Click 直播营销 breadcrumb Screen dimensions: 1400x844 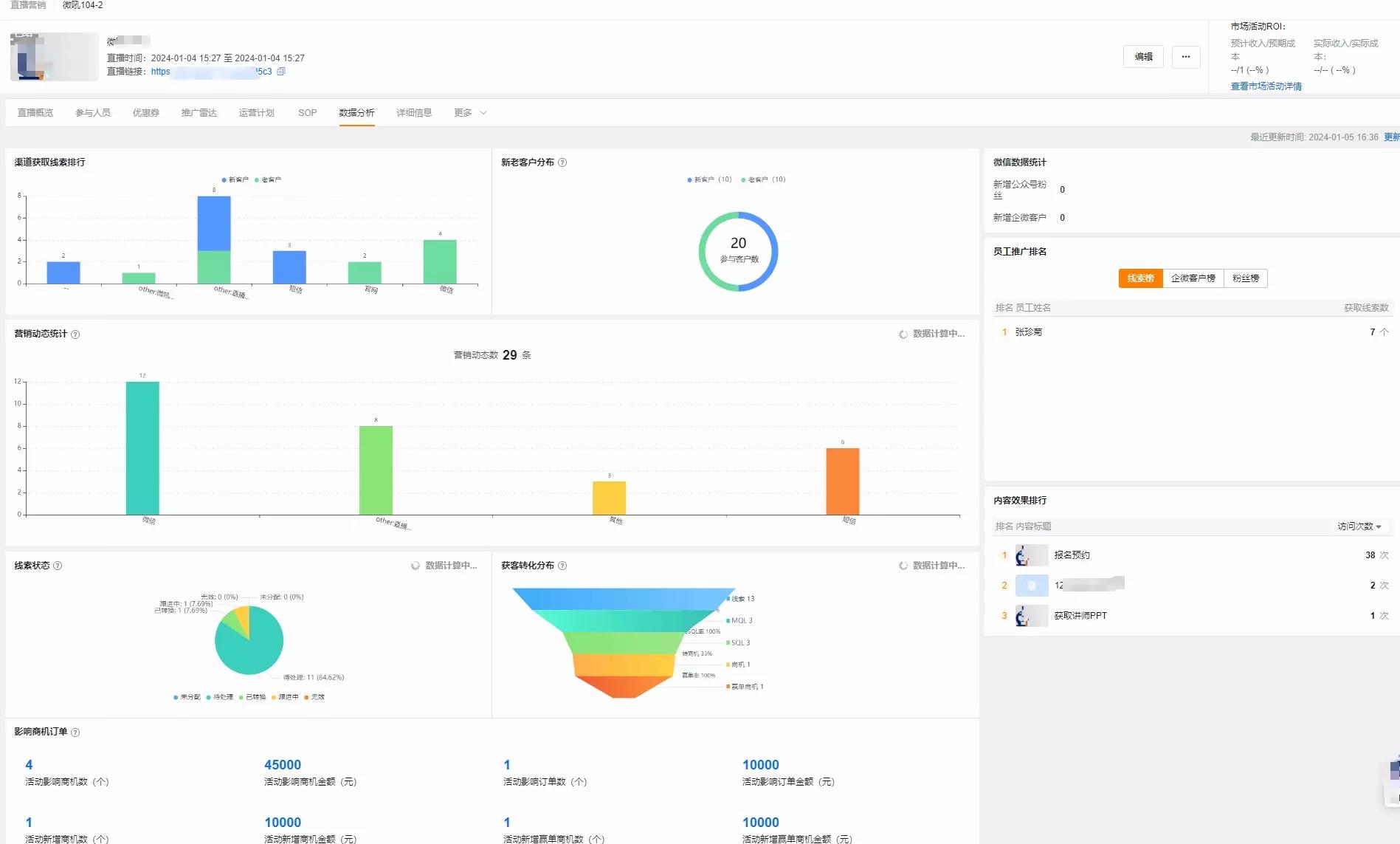coord(28,5)
